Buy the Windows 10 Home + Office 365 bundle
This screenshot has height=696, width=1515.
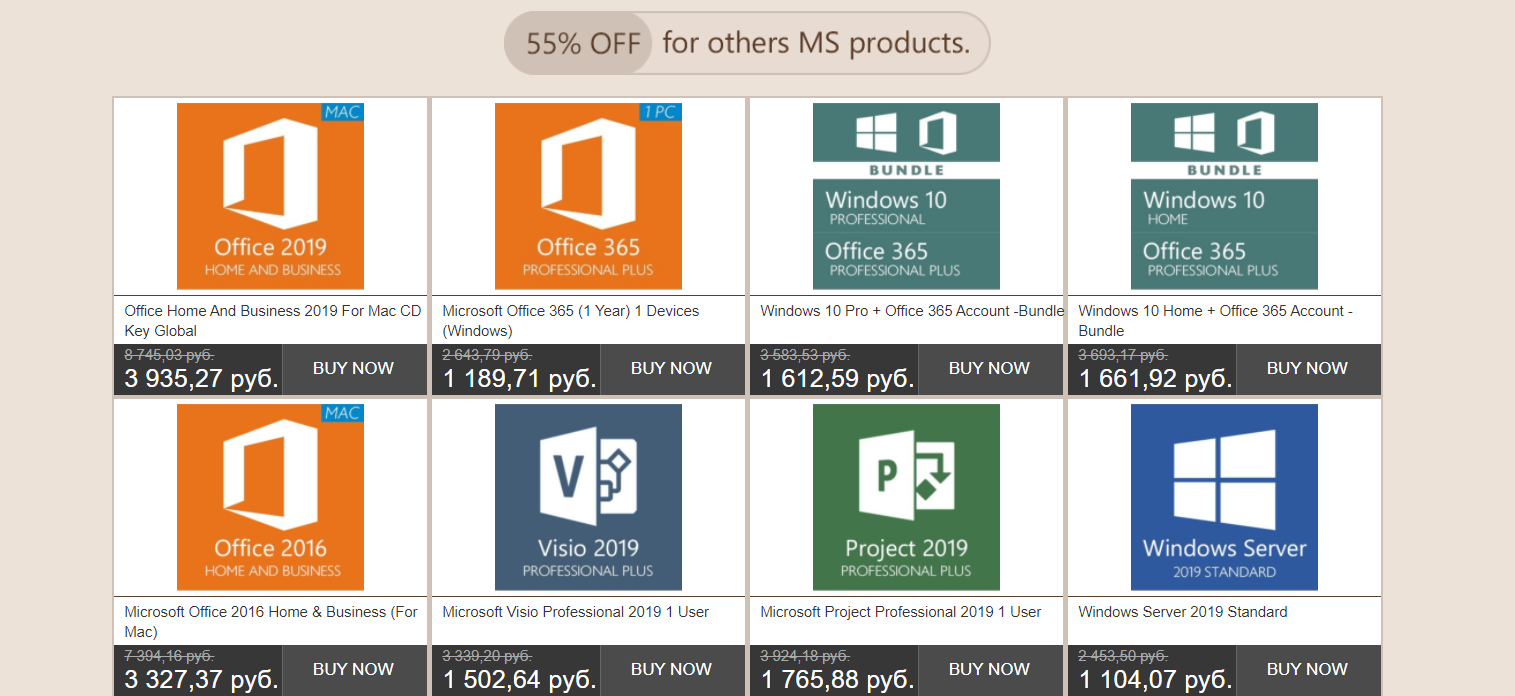tap(1307, 368)
